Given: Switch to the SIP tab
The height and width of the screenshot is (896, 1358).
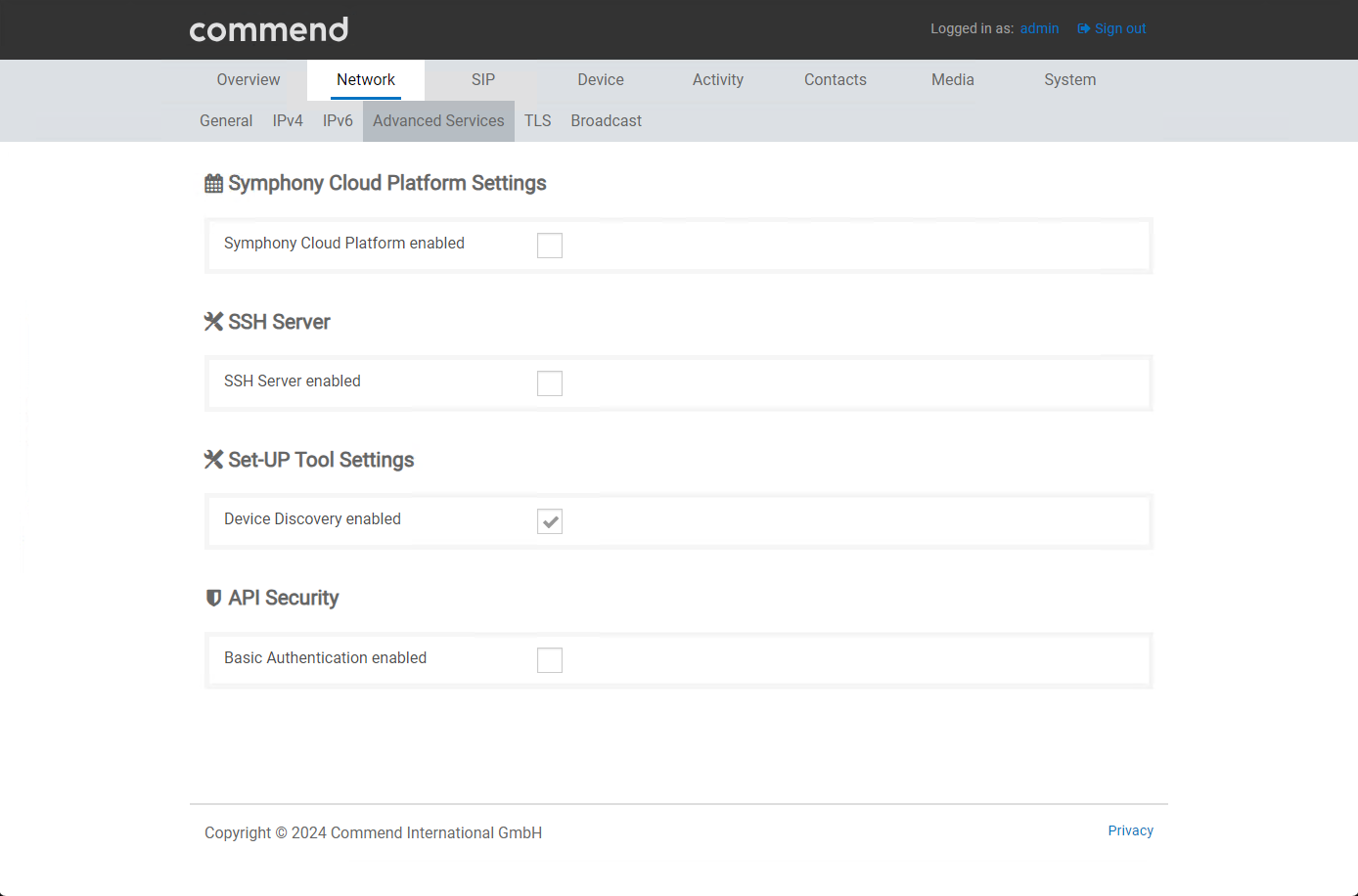Looking at the screenshot, I should pos(483,80).
